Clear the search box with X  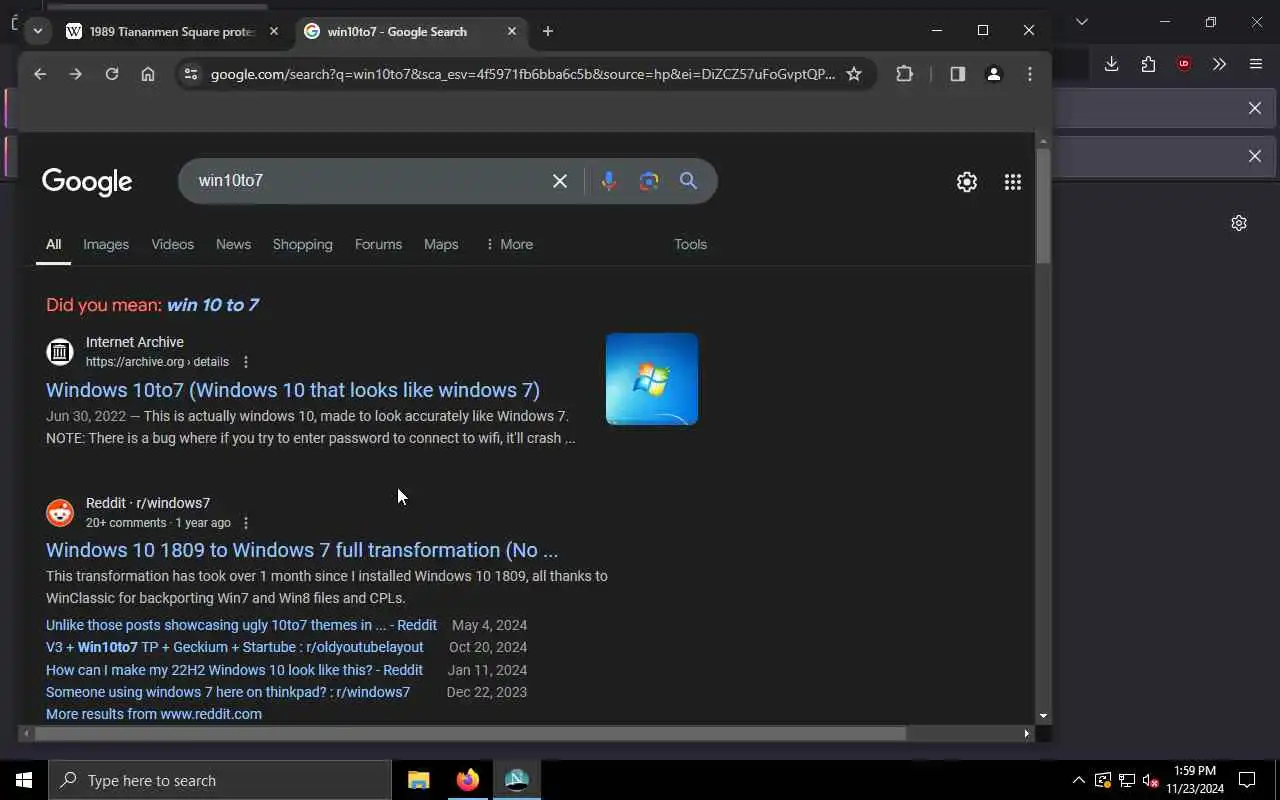[x=560, y=181]
